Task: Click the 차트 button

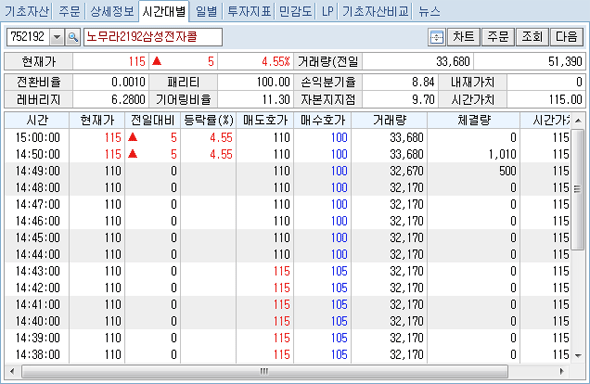Action: (x=464, y=37)
